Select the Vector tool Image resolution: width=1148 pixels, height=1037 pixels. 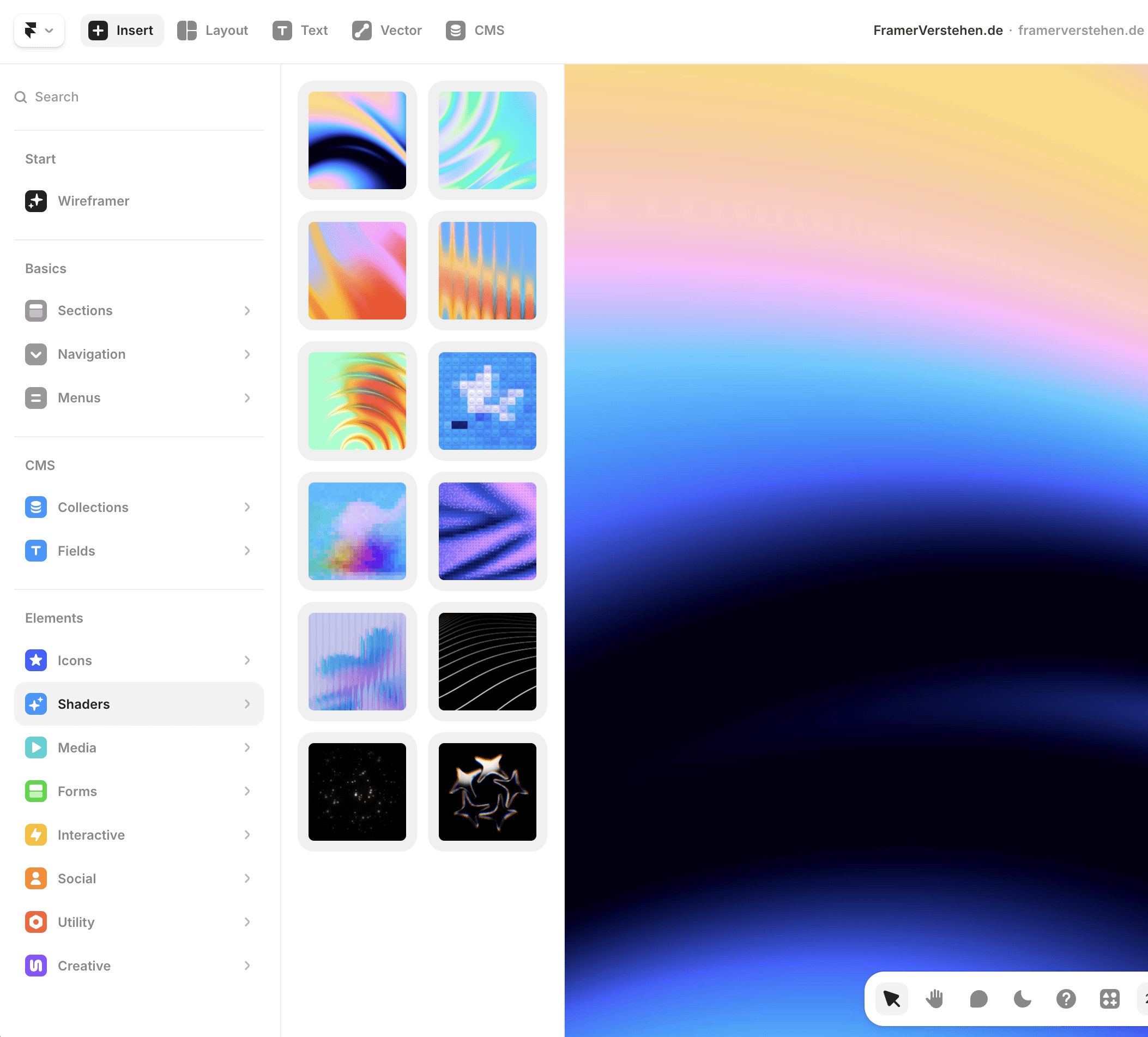(x=386, y=30)
